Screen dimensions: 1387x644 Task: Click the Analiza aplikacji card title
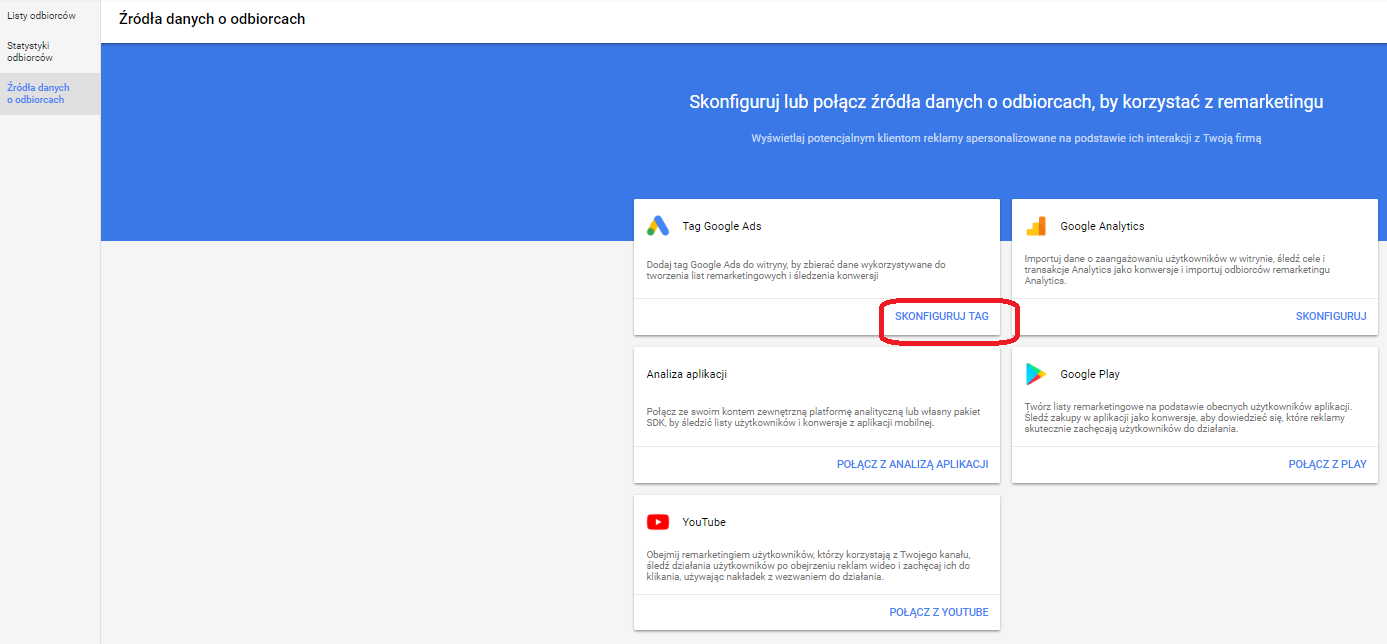[x=686, y=374]
